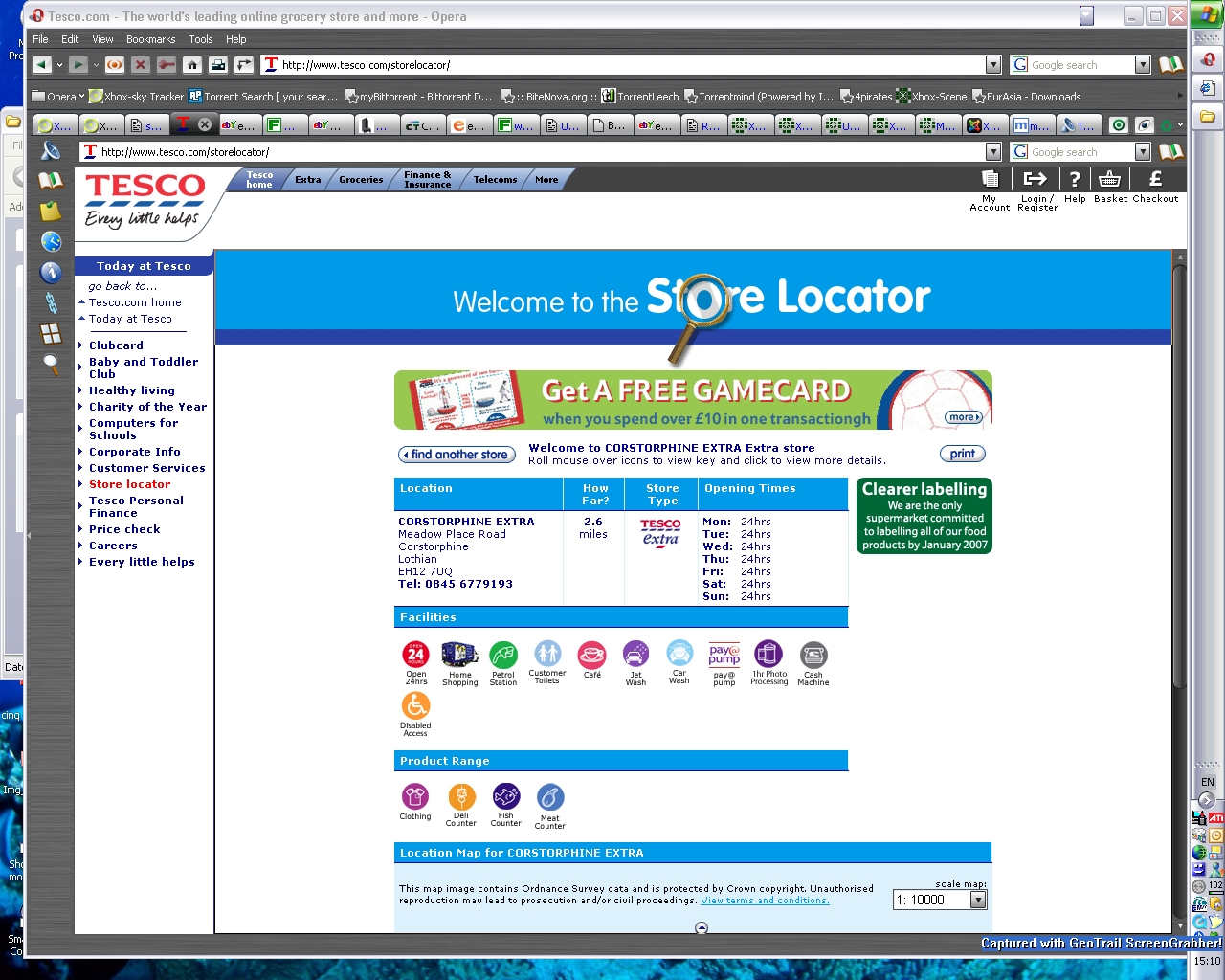This screenshot has width=1225, height=980.
Task: Click the red X stop button
Action: pyautogui.click(x=141, y=65)
